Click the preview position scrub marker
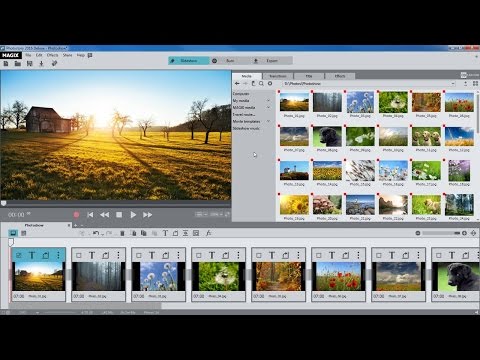The image size is (480, 360). pyautogui.click(x=4, y=203)
